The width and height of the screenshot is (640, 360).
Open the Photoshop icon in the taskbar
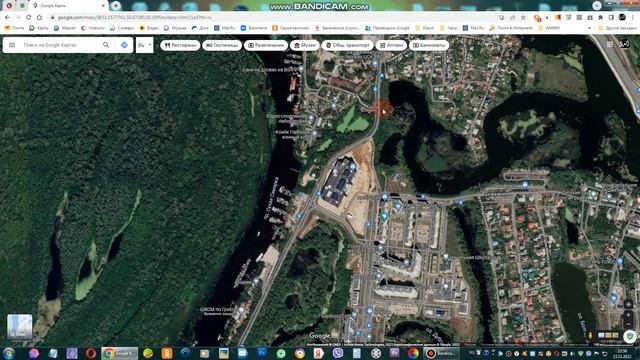click(261, 353)
